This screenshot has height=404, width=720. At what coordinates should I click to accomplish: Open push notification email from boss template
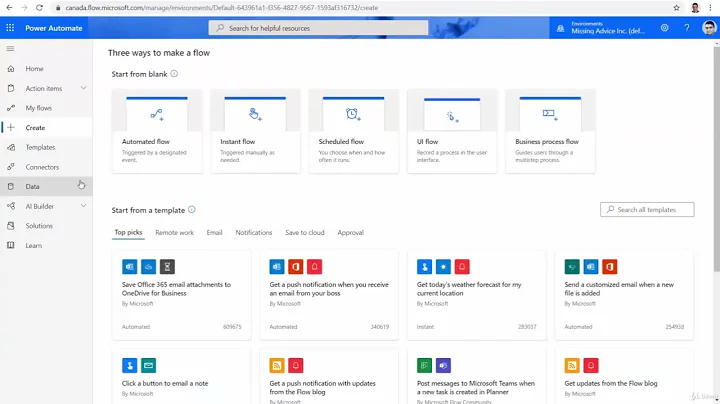(329, 295)
